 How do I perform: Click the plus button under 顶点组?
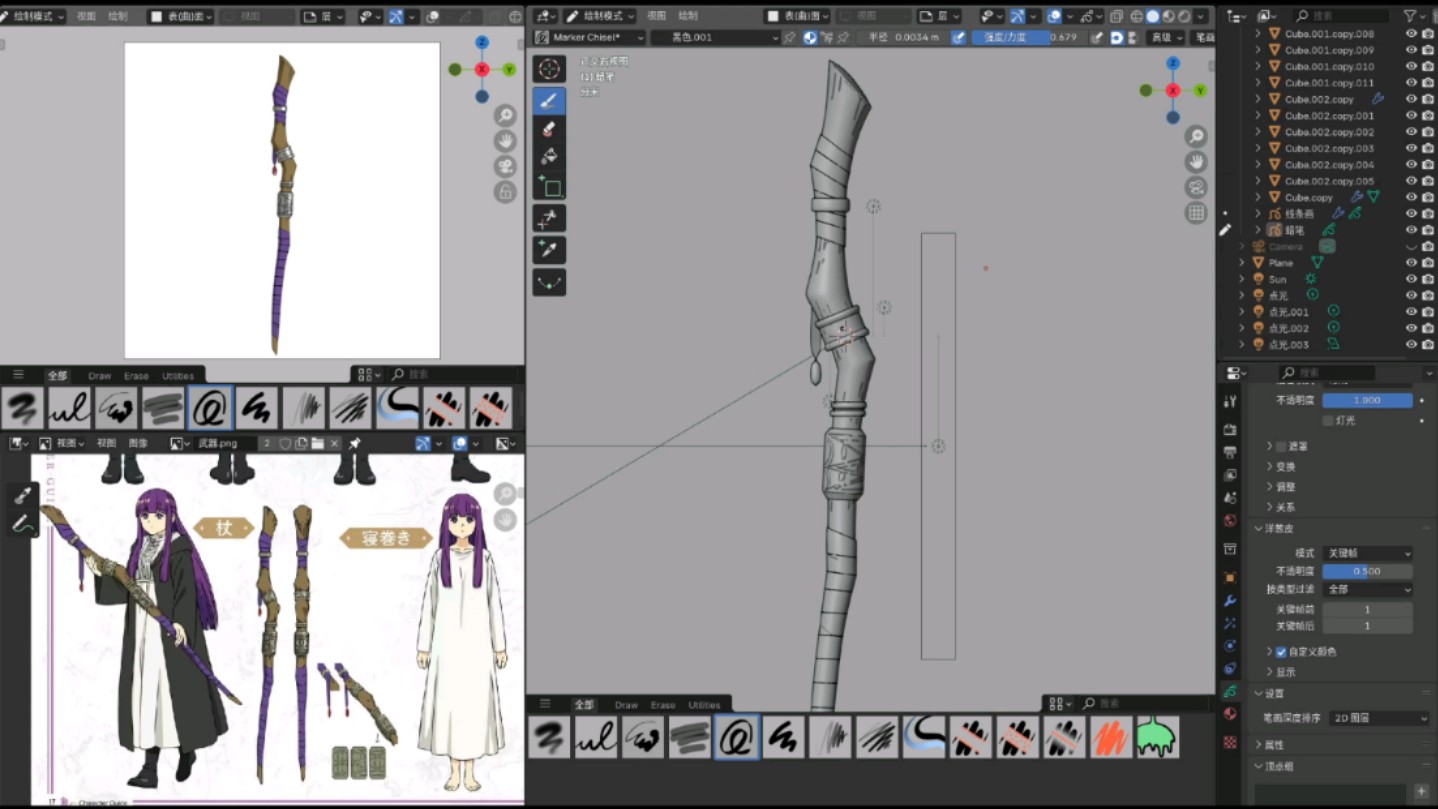(1421, 791)
